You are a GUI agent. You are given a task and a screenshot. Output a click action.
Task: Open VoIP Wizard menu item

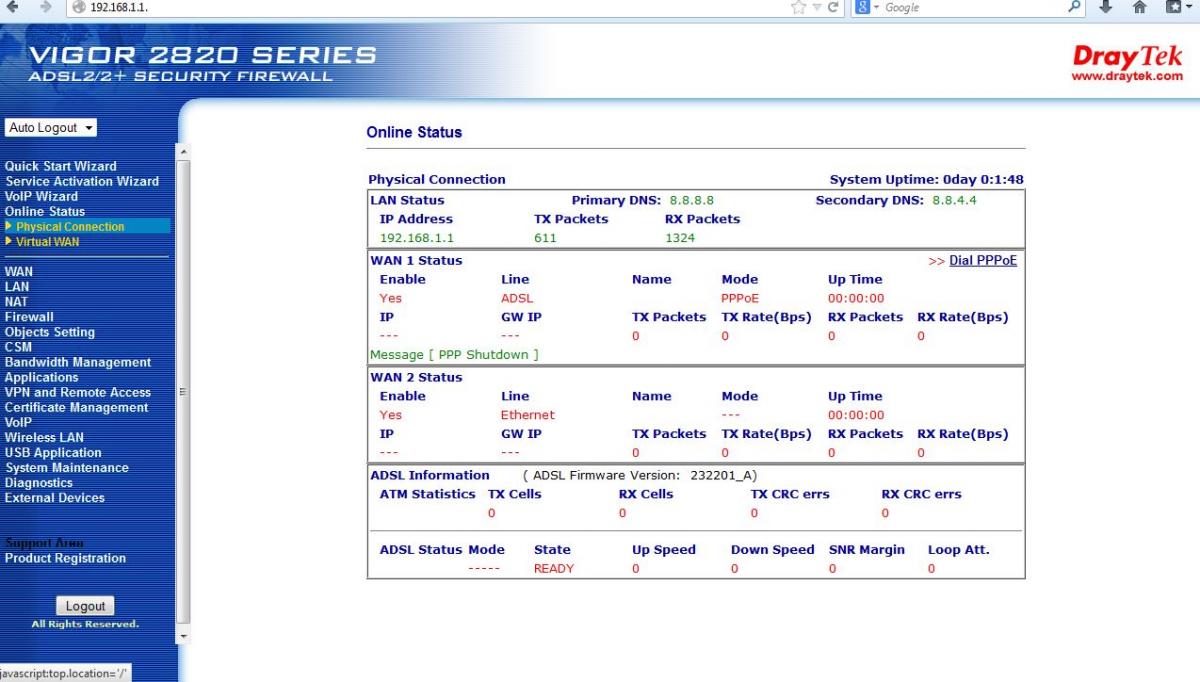point(41,196)
